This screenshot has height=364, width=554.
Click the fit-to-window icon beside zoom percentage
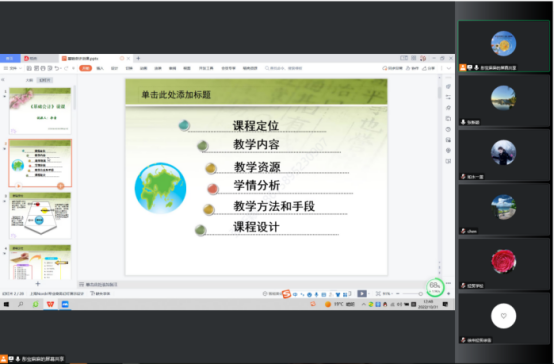click(x=378, y=294)
